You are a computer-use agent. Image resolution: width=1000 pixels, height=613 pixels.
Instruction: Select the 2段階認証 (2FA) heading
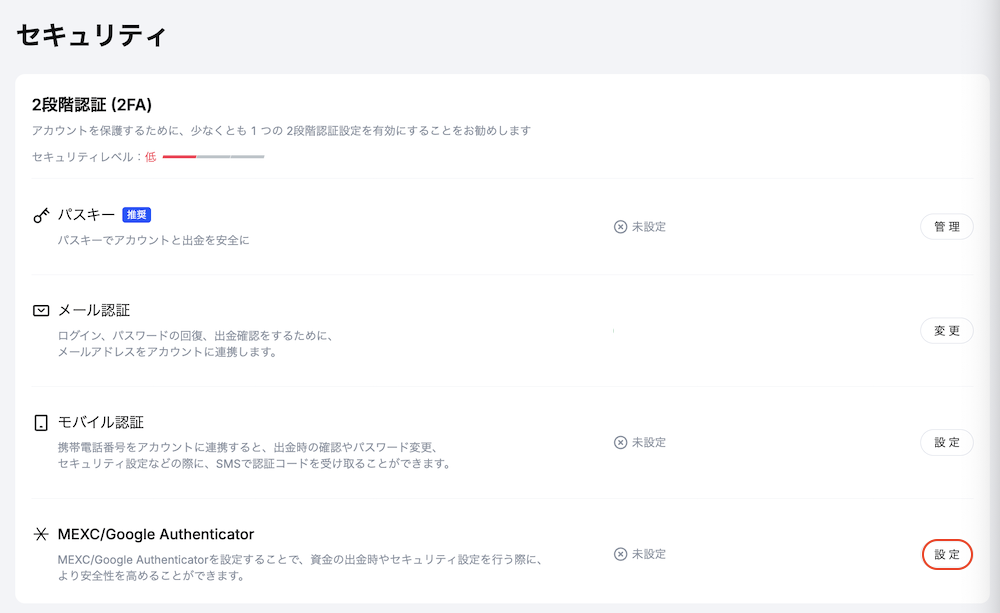pos(92,105)
